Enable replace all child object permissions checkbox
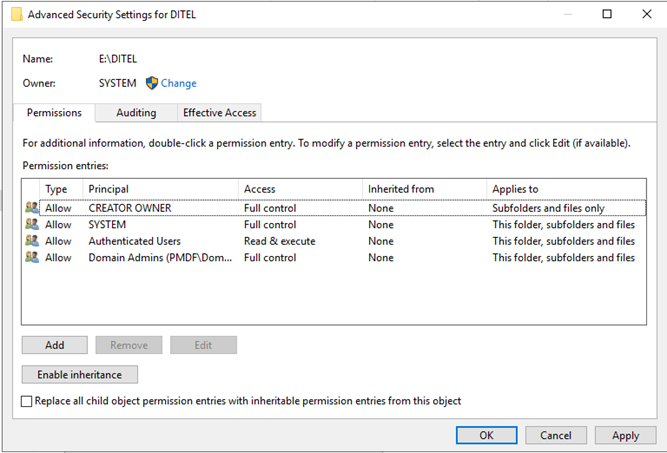667x453 pixels. 27,401
